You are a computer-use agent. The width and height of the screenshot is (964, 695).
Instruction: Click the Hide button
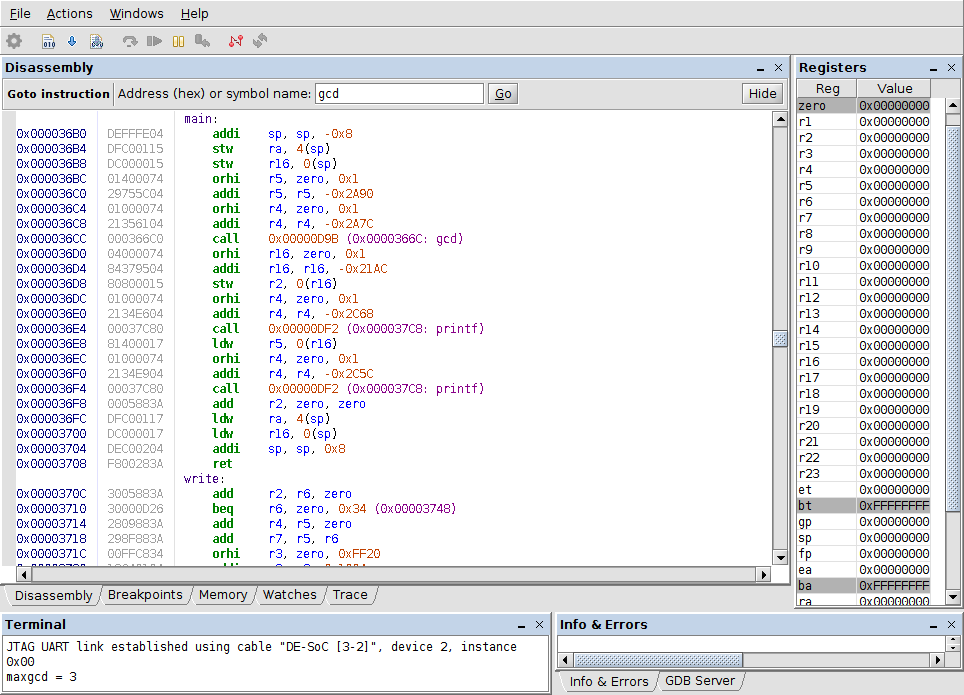tap(762, 93)
